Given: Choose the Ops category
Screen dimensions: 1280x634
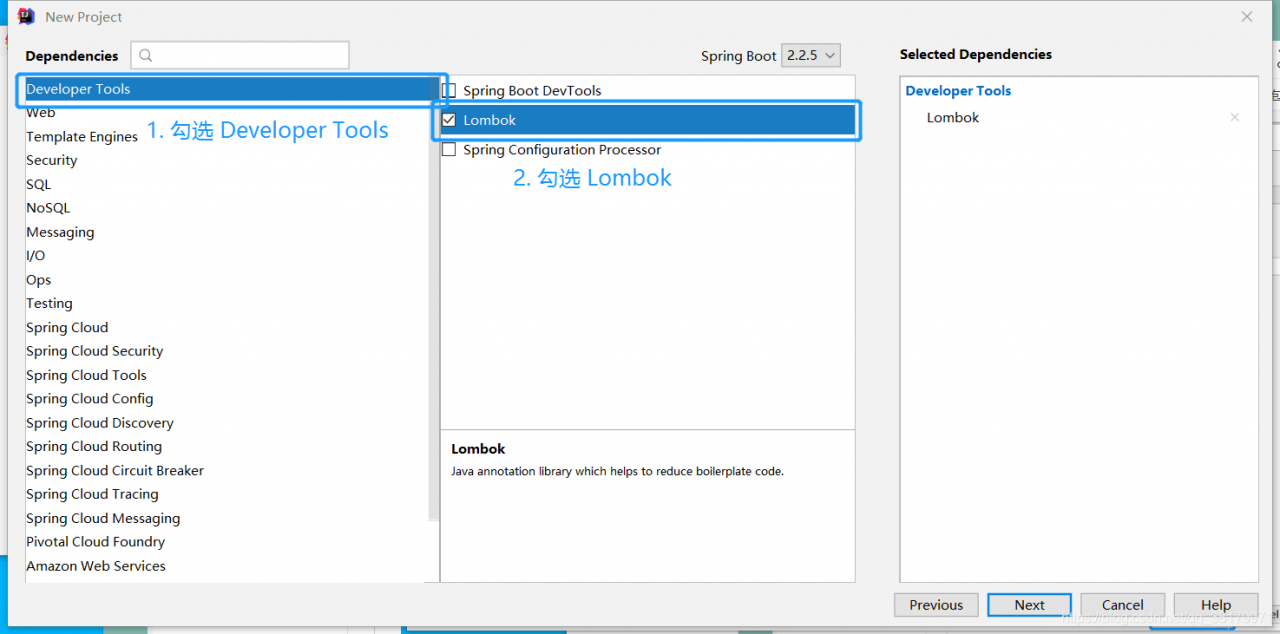Looking at the screenshot, I should pyautogui.click(x=39, y=280).
